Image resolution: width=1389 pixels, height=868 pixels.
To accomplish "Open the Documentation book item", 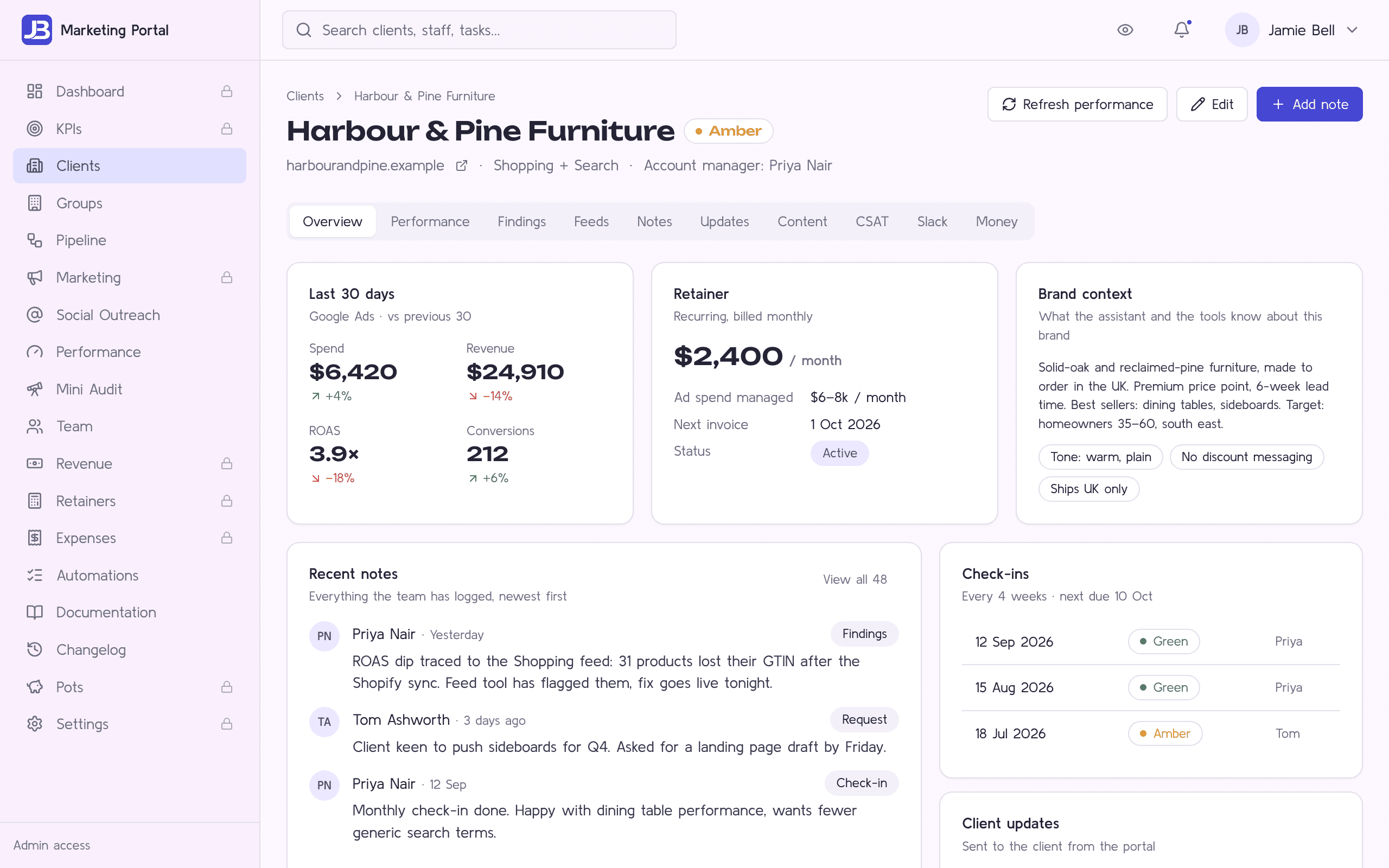I will (x=129, y=612).
